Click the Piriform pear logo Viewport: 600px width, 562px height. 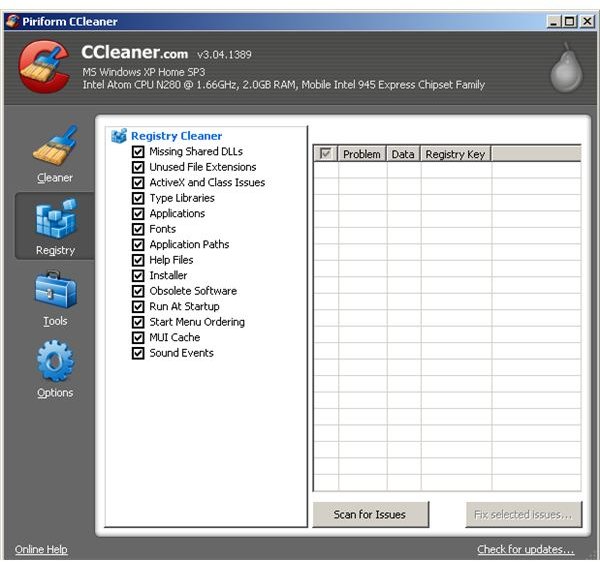(x=566, y=68)
